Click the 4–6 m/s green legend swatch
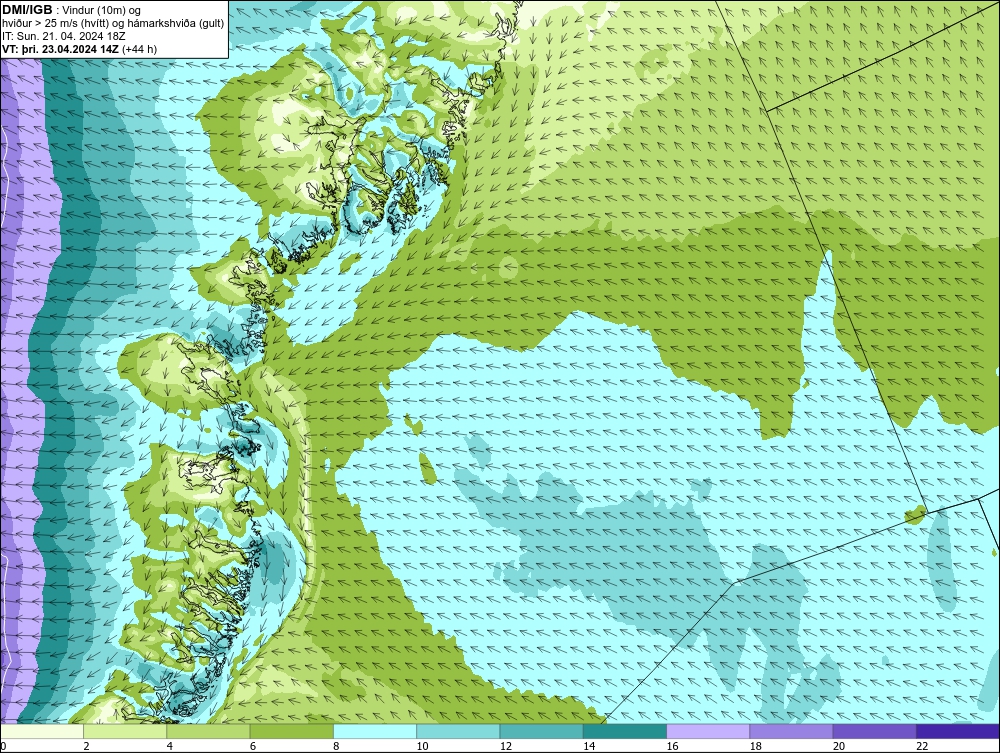The height and width of the screenshot is (753, 1000). pyautogui.click(x=209, y=731)
